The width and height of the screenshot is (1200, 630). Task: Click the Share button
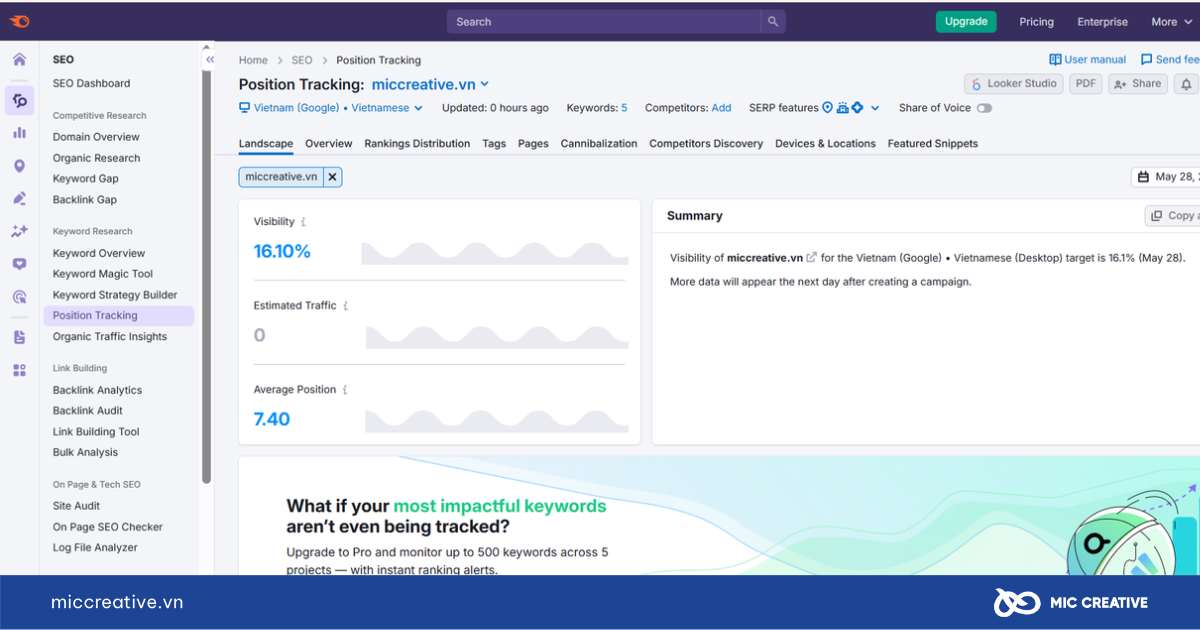point(1137,84)
